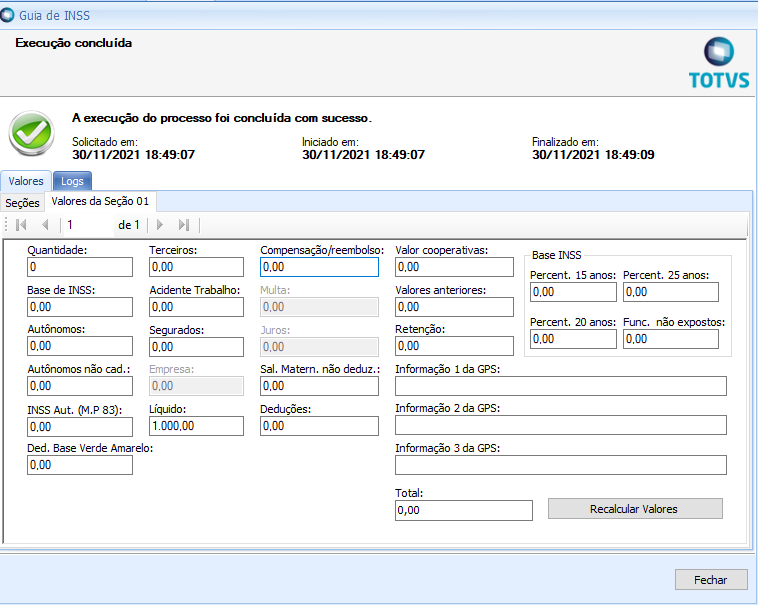The width and height of the screenshot is (758, 605).
Task: Click the 'Execução concluída' heading text
Action: point(73,43)
